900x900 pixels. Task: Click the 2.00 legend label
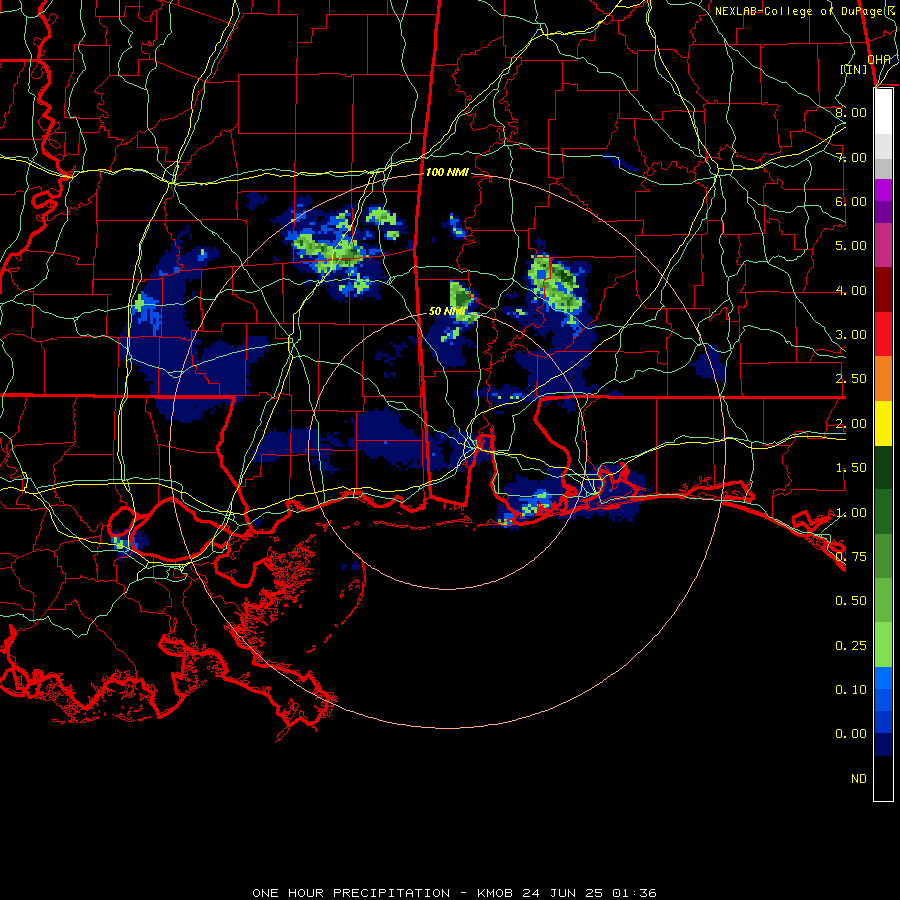(851, 424)
